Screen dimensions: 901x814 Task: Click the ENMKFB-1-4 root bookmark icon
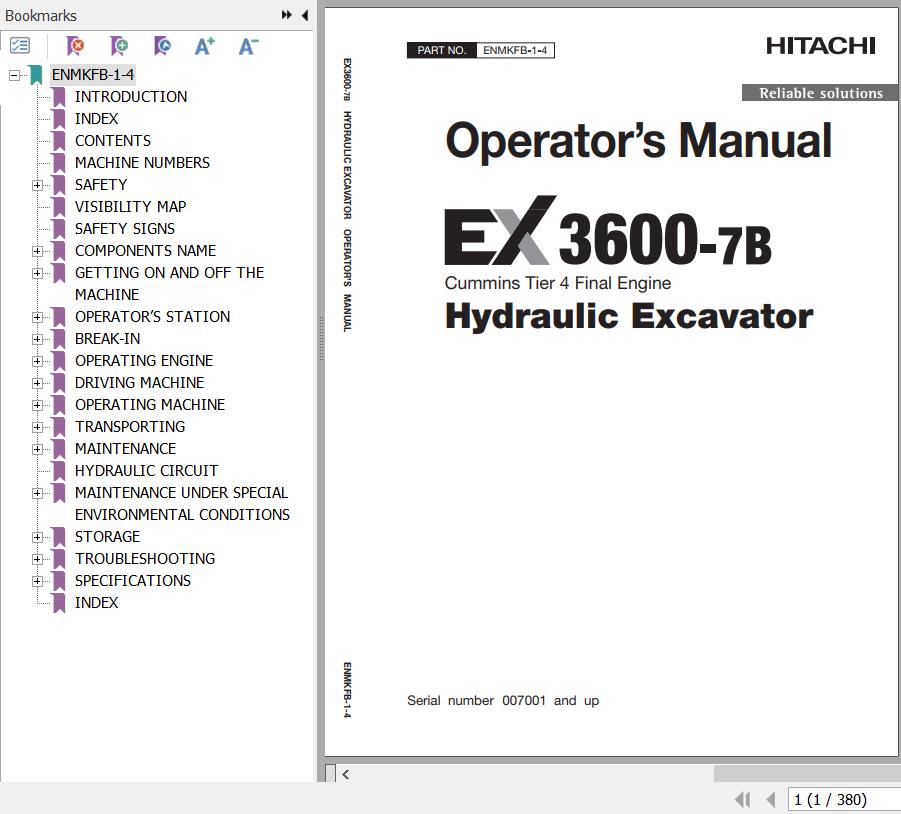[x=36, y=75]
